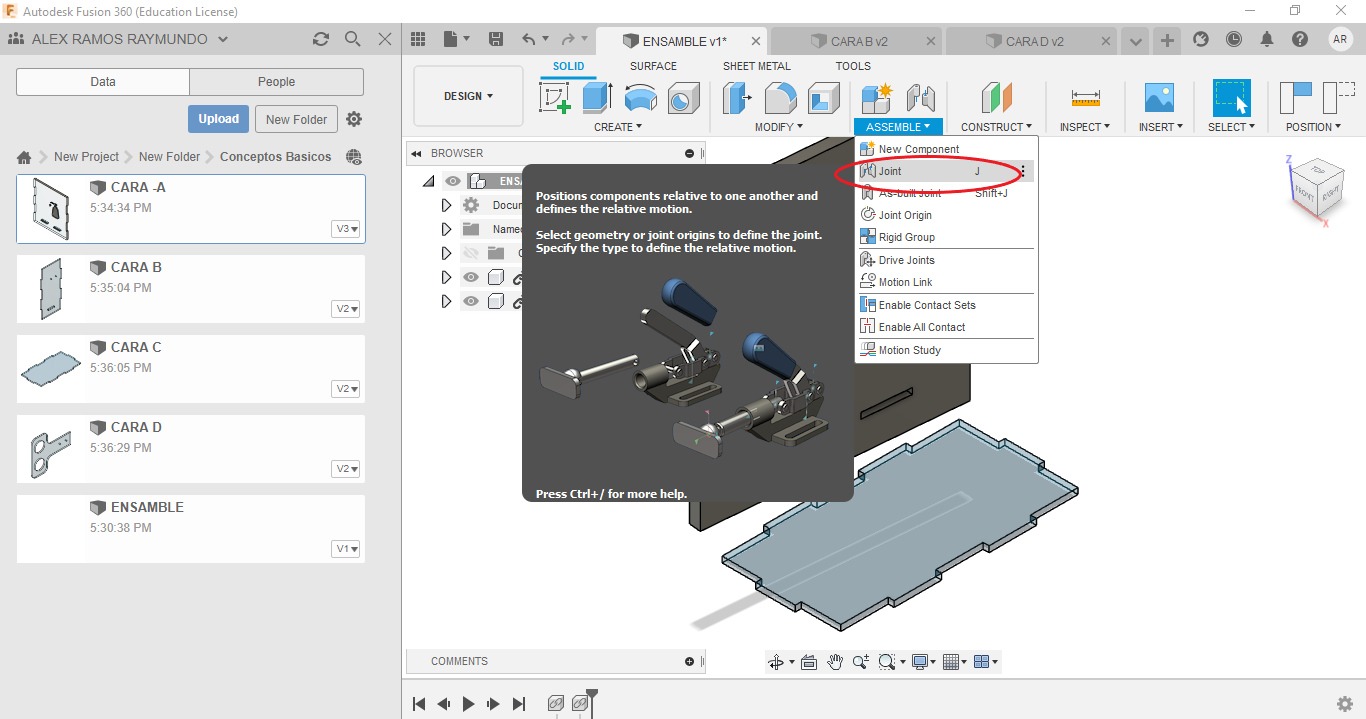Click the Create Sketch tool icon
This screenshot has height=719, width=1366.
[555, 98]
